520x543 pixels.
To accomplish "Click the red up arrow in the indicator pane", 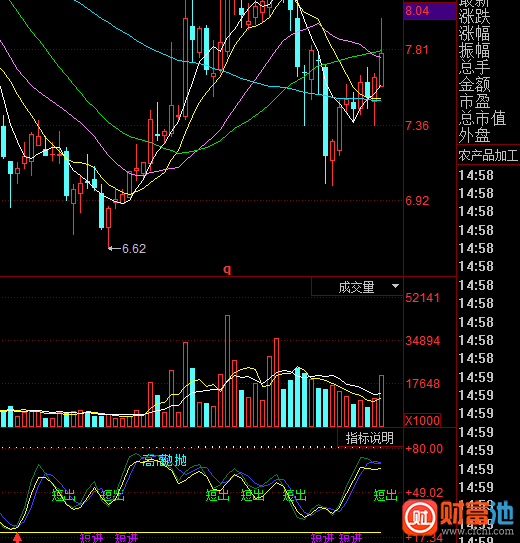I will [17, 537].
